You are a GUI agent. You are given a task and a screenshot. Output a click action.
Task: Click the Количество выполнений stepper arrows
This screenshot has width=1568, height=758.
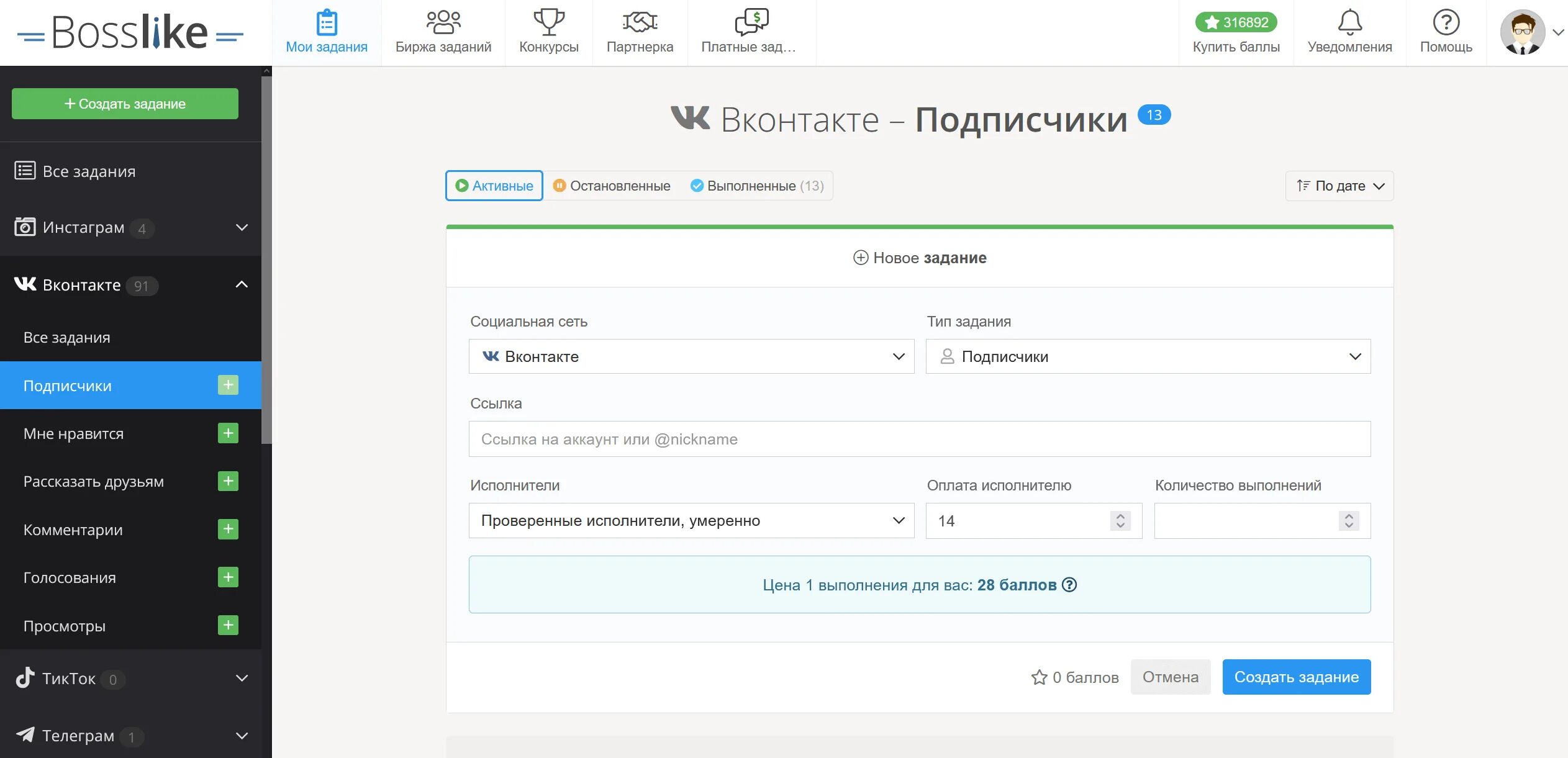[x=1349, y=520]
